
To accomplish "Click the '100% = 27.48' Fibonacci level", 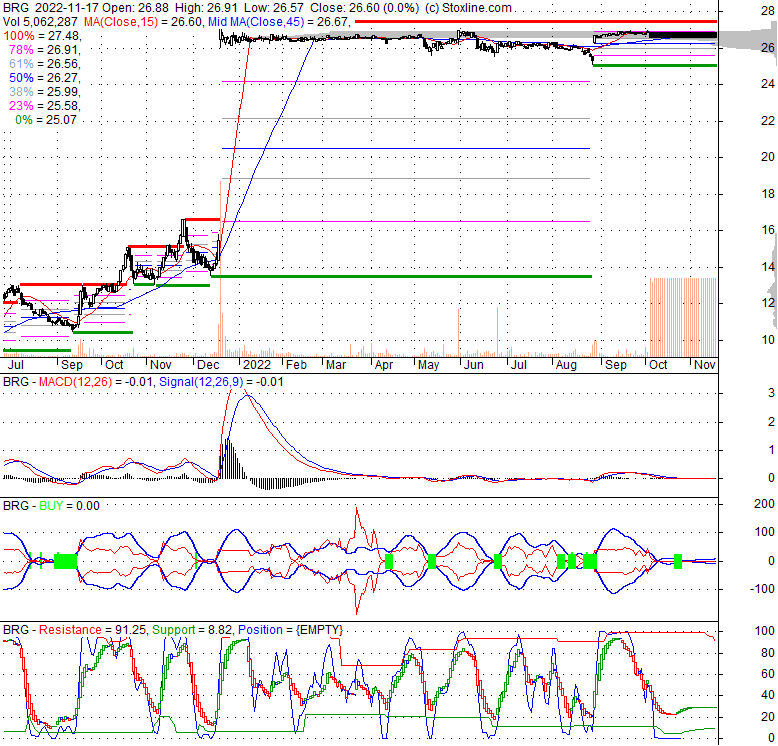I will [42, 36].
